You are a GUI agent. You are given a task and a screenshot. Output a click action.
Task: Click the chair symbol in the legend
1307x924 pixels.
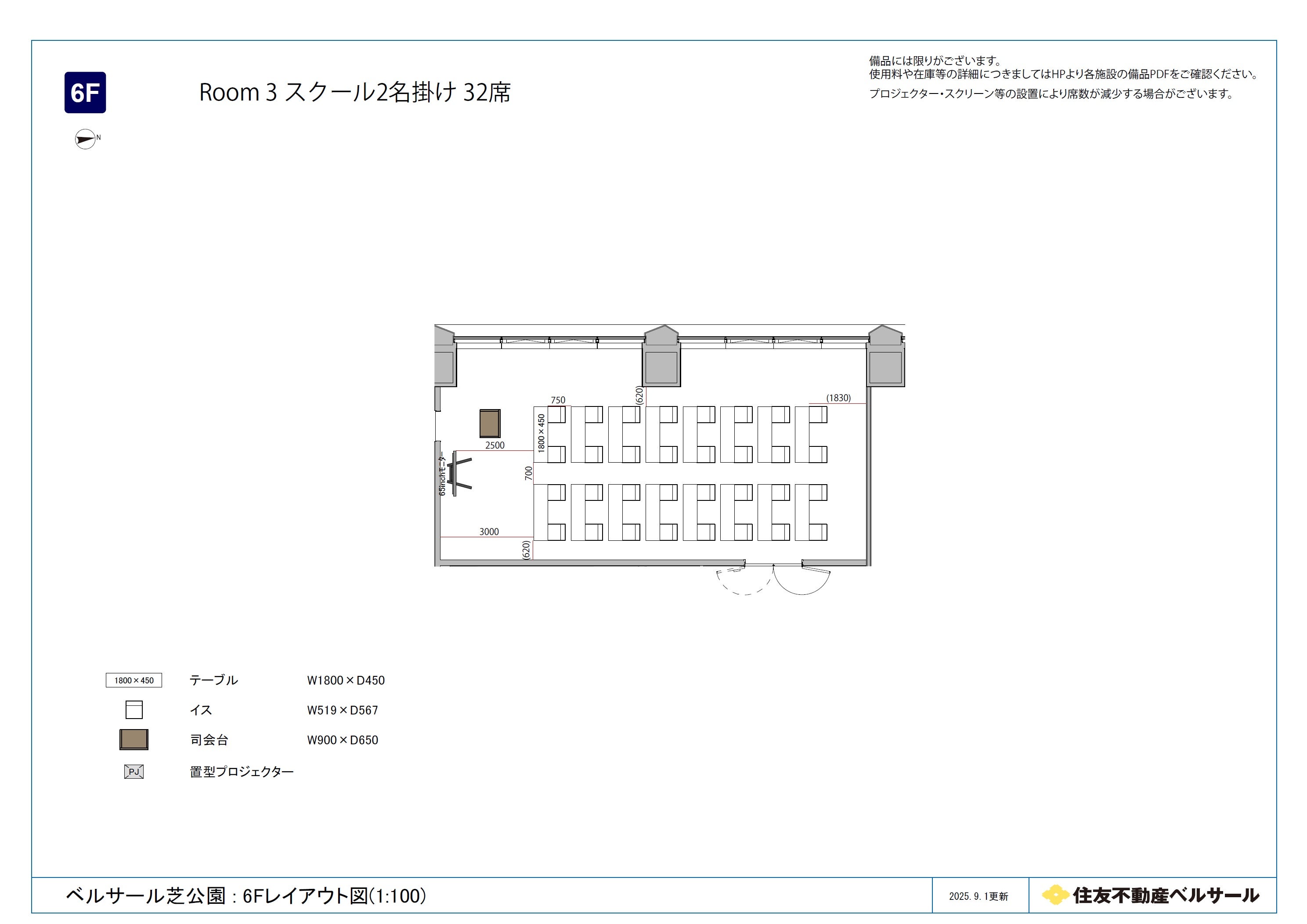(x=134, y=709)
